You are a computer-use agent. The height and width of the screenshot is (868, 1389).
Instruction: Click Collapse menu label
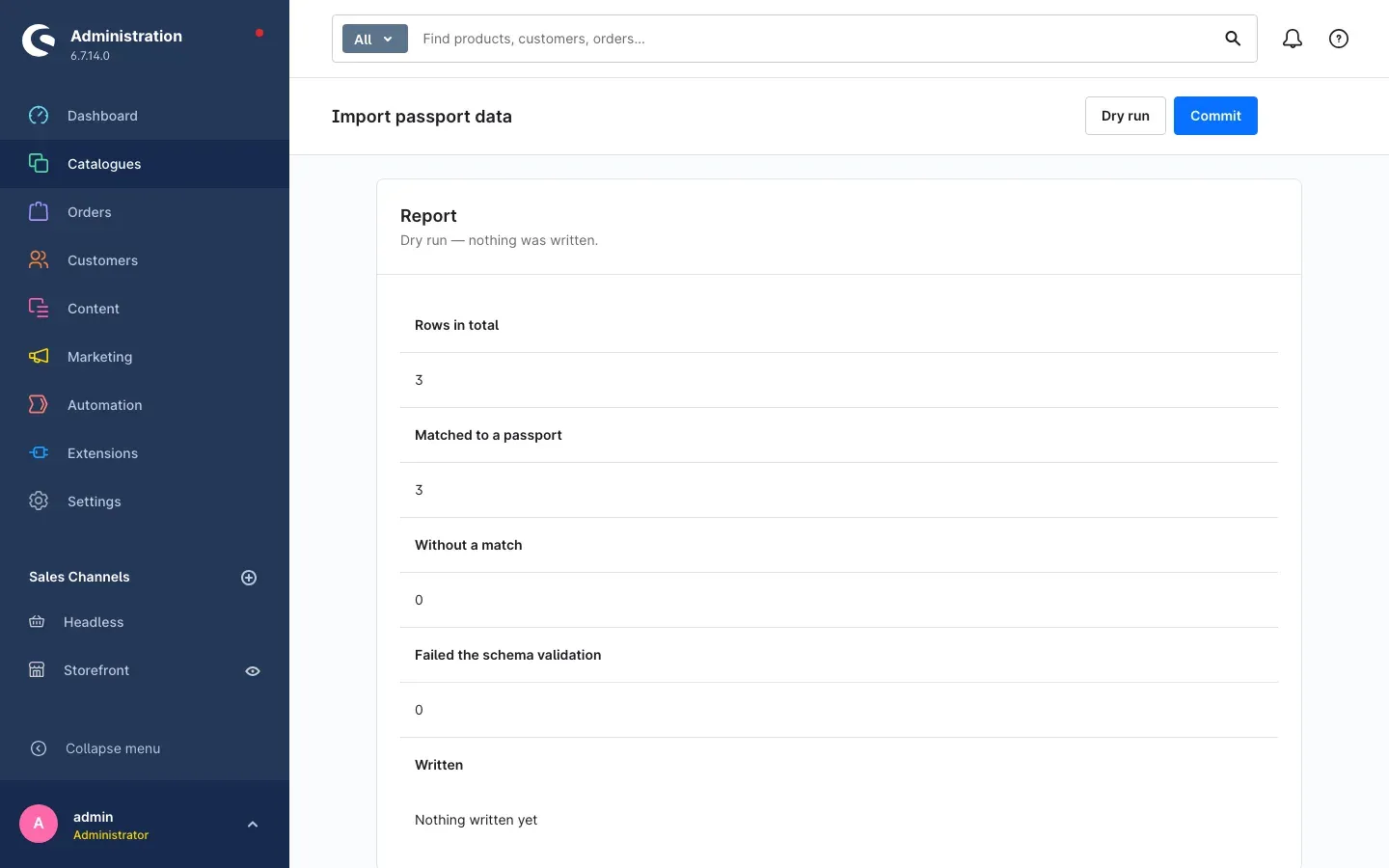point(113,748)
